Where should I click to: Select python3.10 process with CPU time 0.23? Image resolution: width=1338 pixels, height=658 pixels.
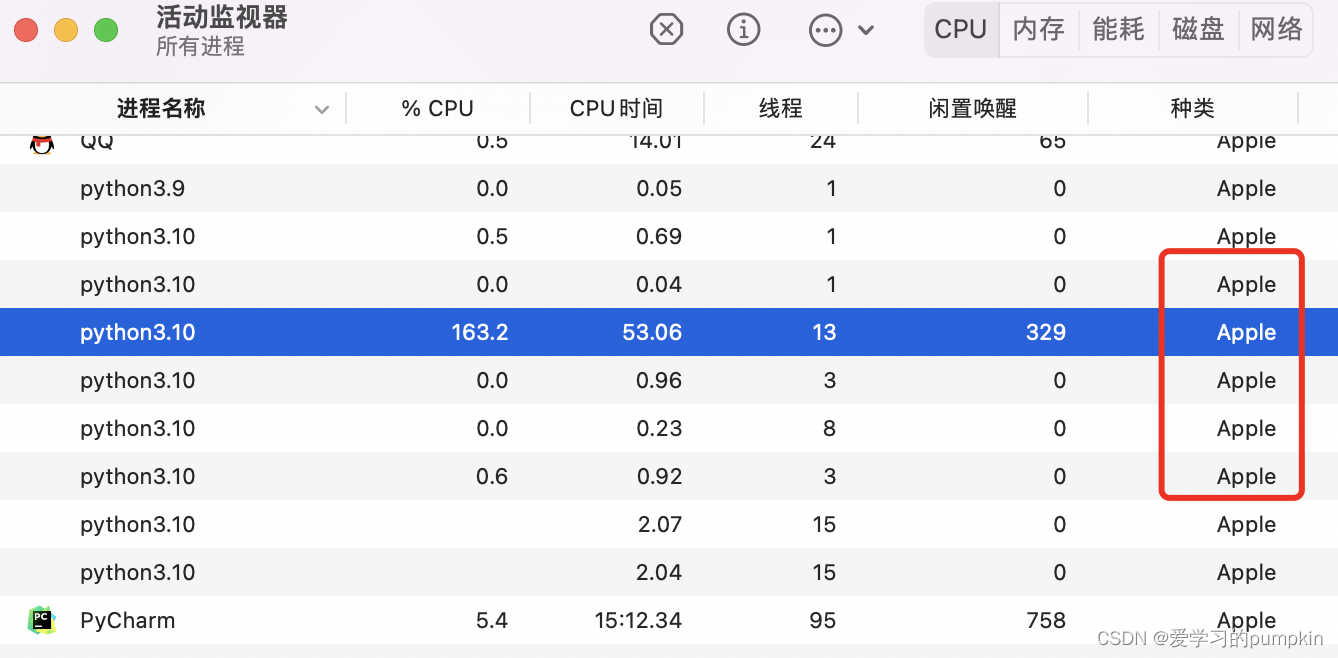(138, 429)
